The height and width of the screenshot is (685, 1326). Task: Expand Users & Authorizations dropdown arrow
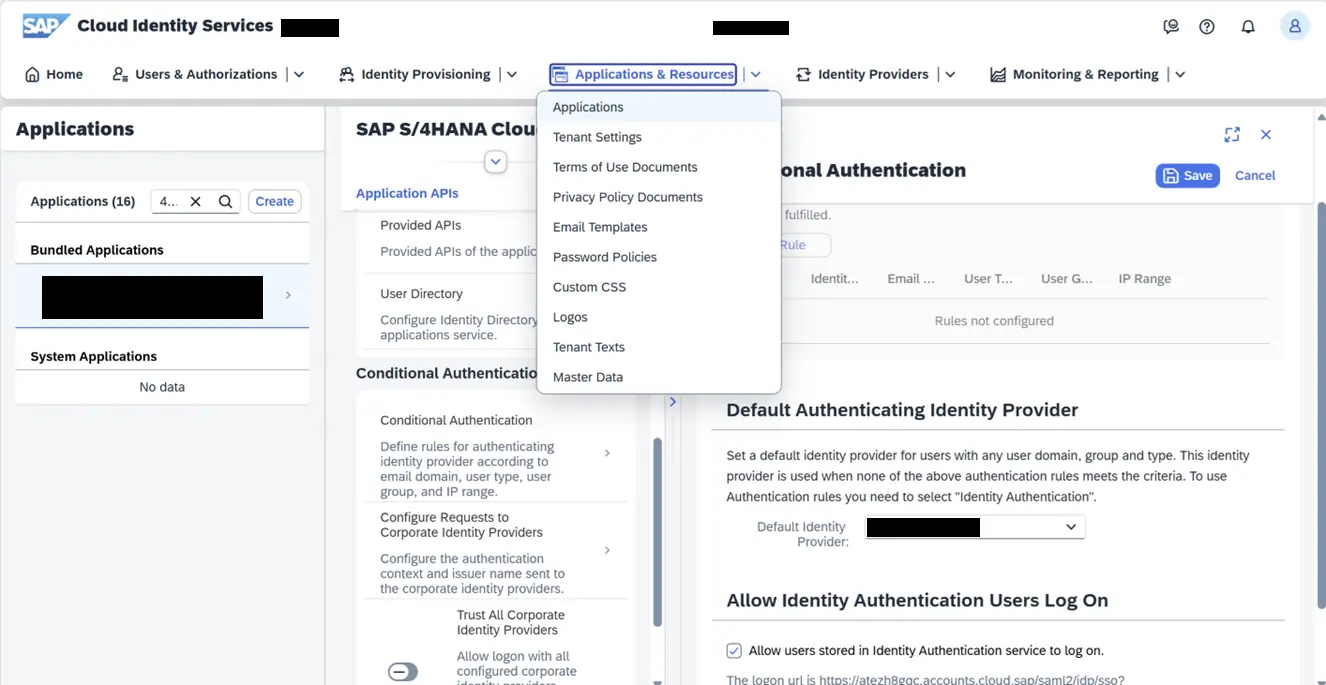[299, 74]
